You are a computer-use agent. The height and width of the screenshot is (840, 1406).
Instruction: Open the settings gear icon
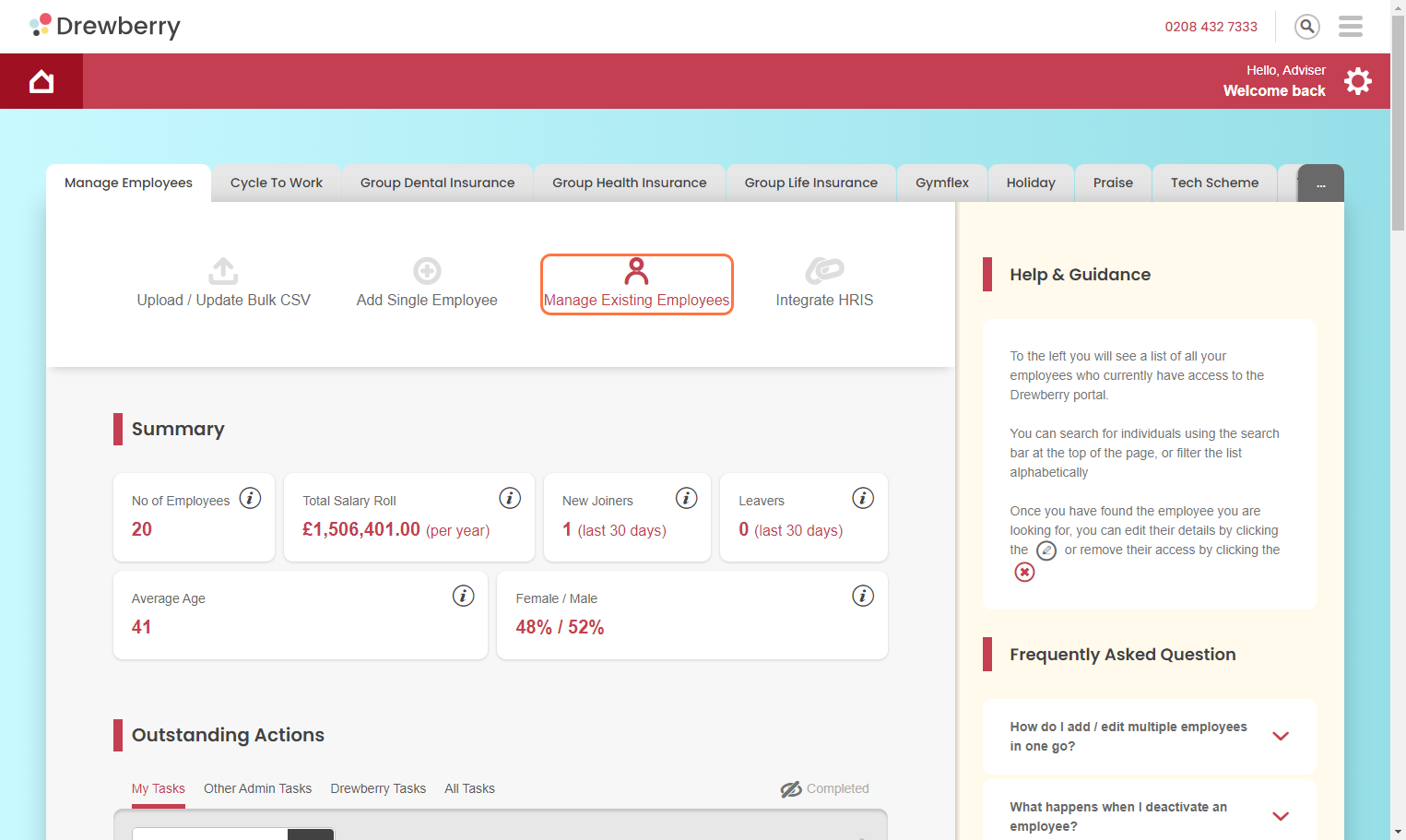[x=1357, y=81]
